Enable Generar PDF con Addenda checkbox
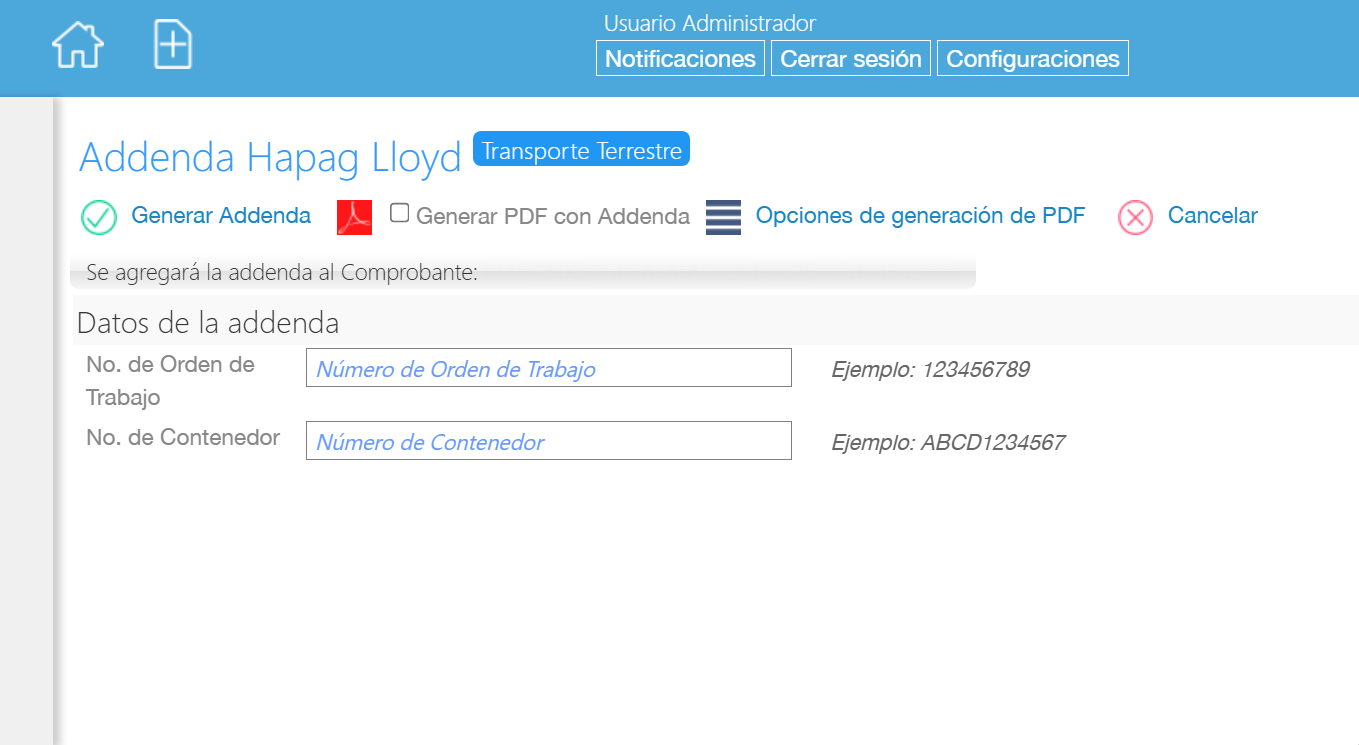Viewport: 1359px width, 745px height. tap(400, 213)
